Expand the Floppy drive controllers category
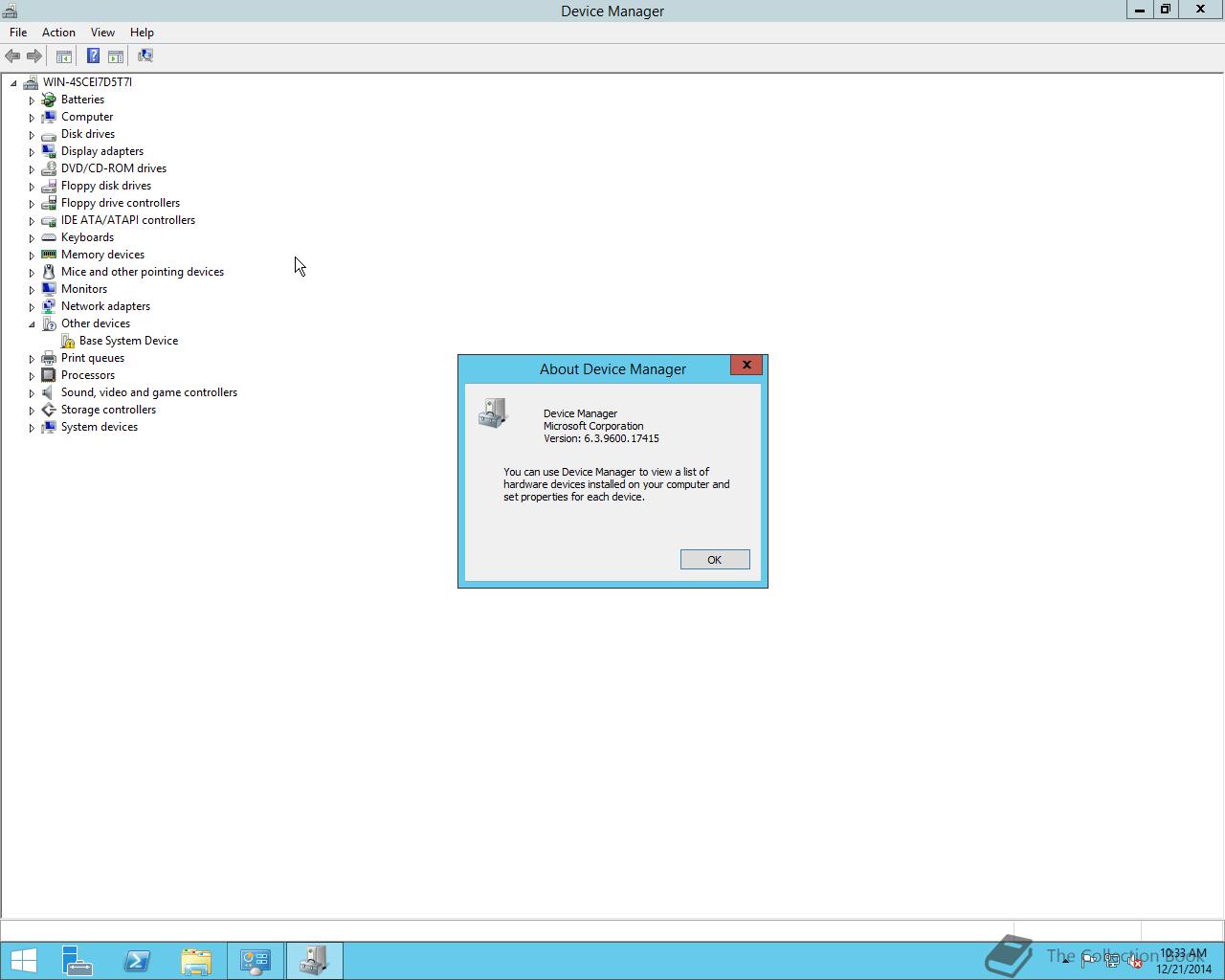The width and height of the screenshot is (1225, 980). [32, 204]
